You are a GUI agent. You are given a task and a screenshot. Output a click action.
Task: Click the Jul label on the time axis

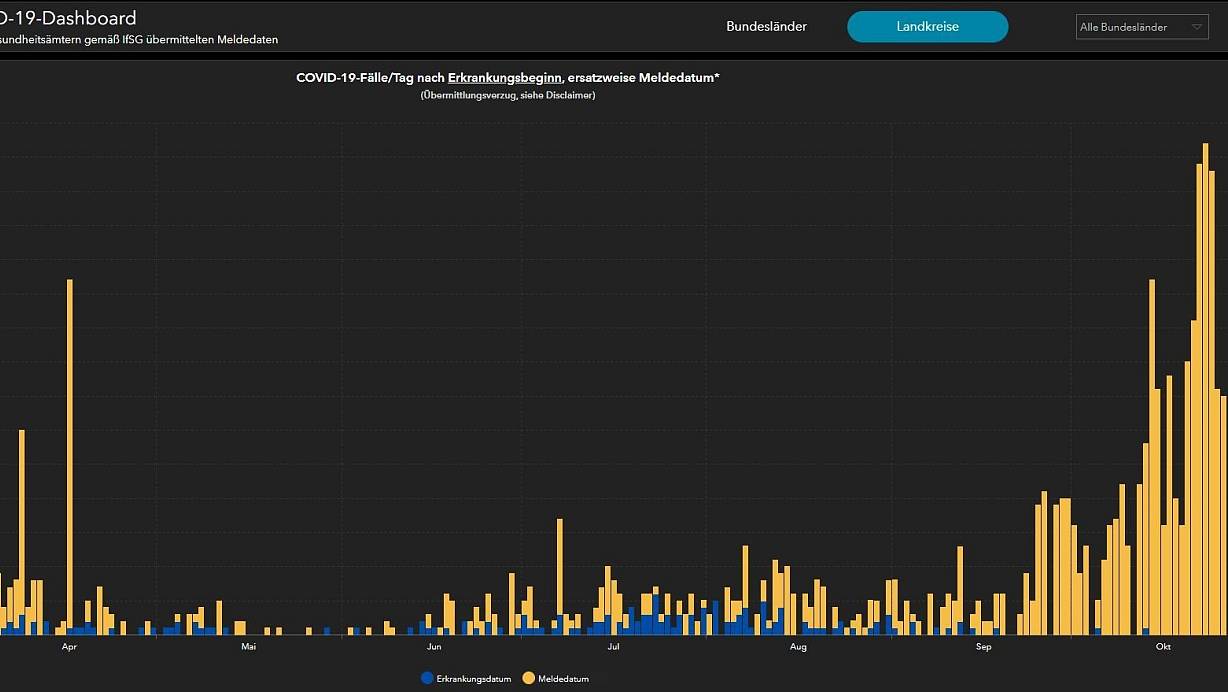[x=613, y=647]
